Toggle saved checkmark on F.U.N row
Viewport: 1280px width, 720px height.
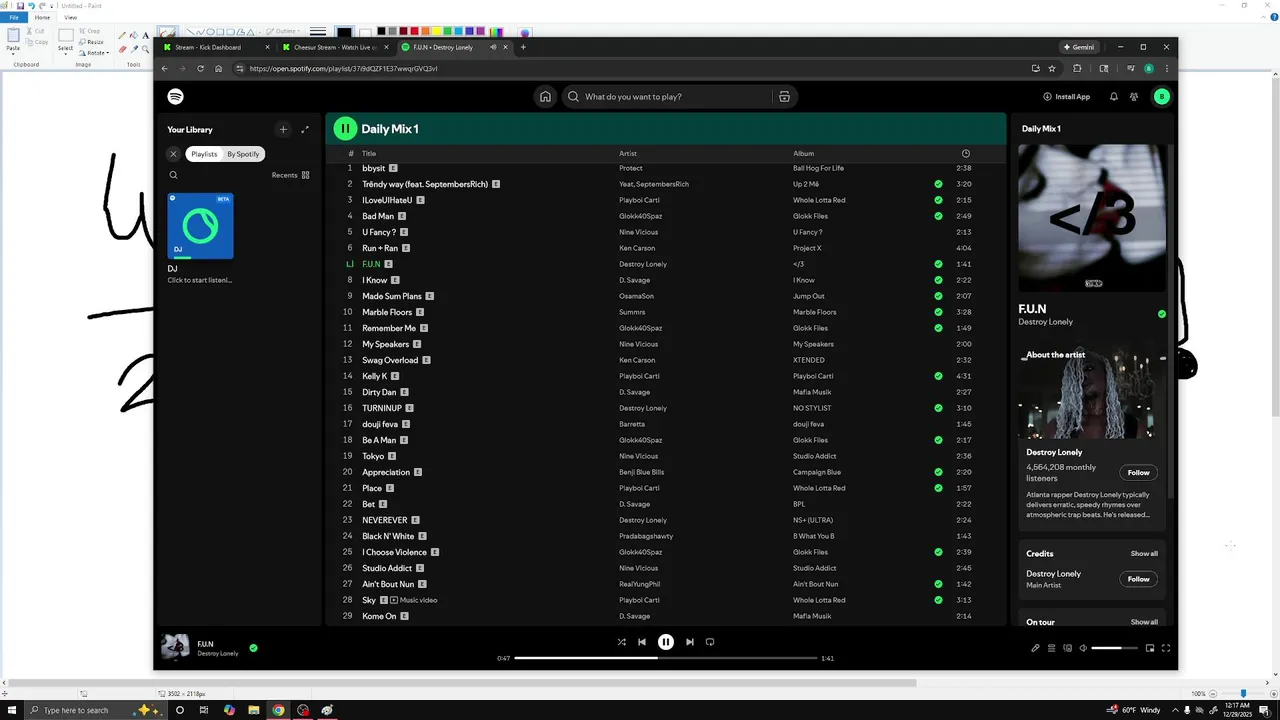pos(938,264)
